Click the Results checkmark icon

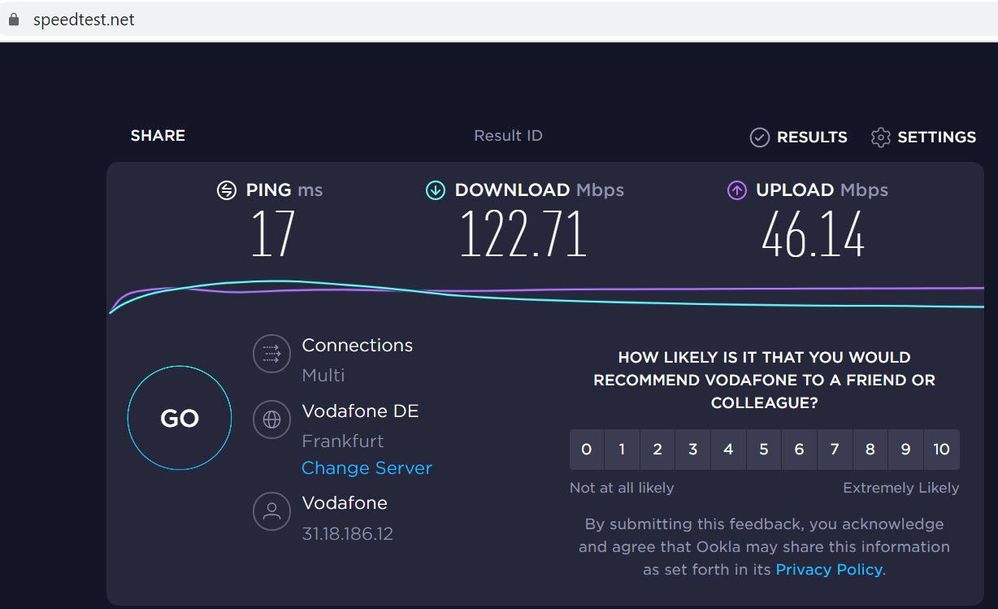tap(759, 137)
